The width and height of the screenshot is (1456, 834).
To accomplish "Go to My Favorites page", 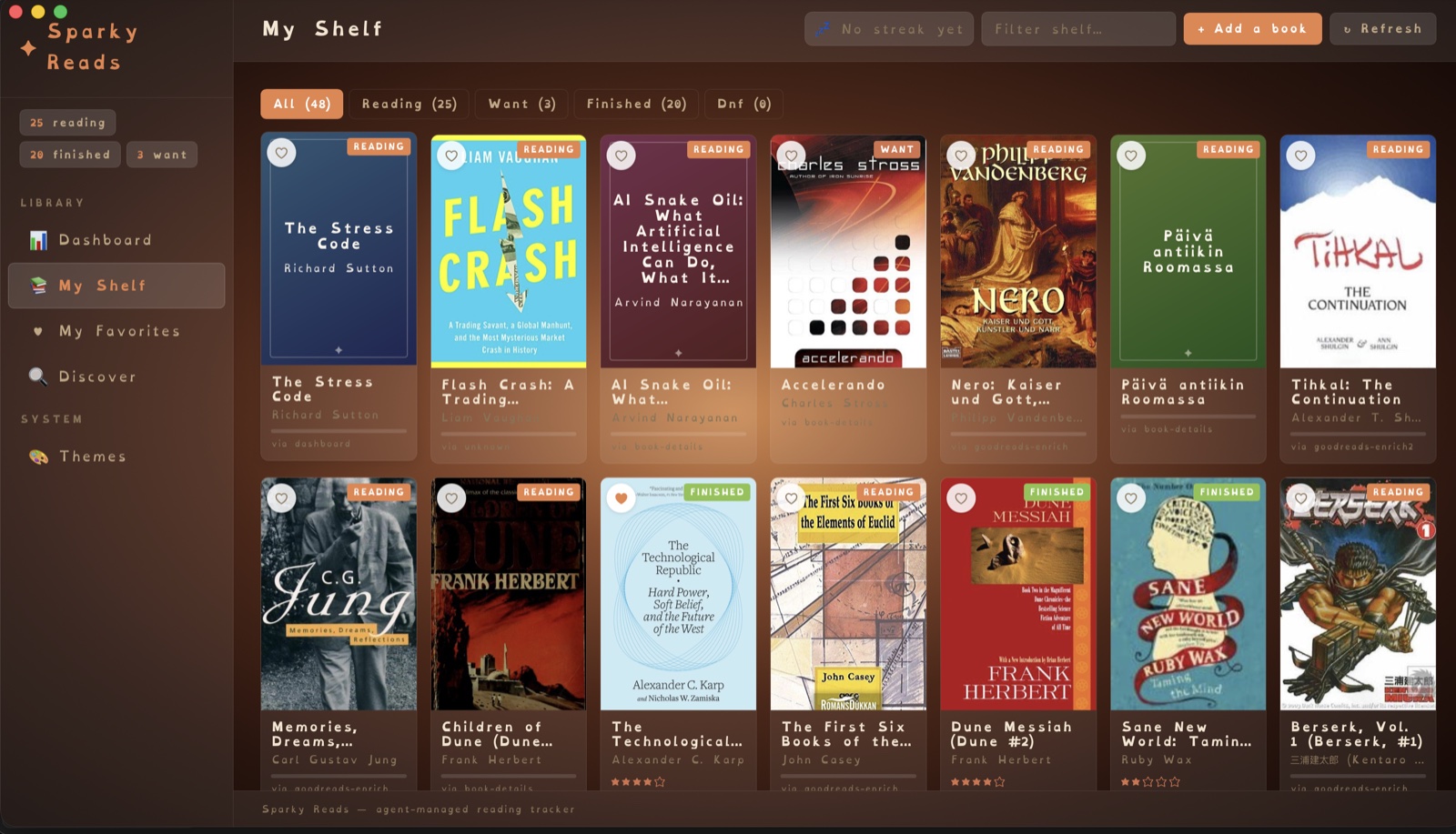I will click(x=116, y=331).
